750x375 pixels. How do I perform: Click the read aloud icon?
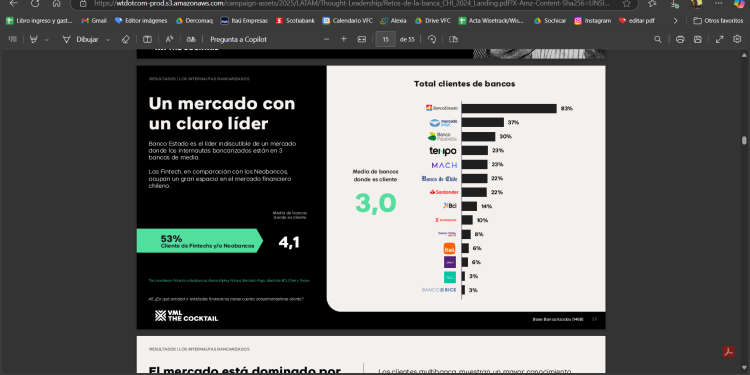coord(169,39)
